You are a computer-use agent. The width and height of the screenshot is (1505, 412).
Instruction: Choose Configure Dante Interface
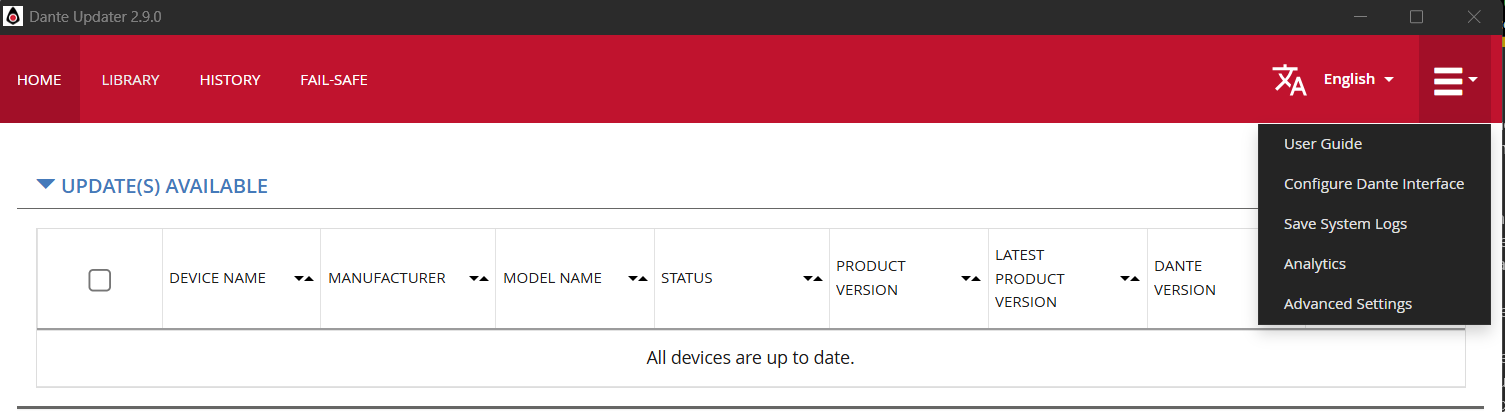click(1374, 184)
